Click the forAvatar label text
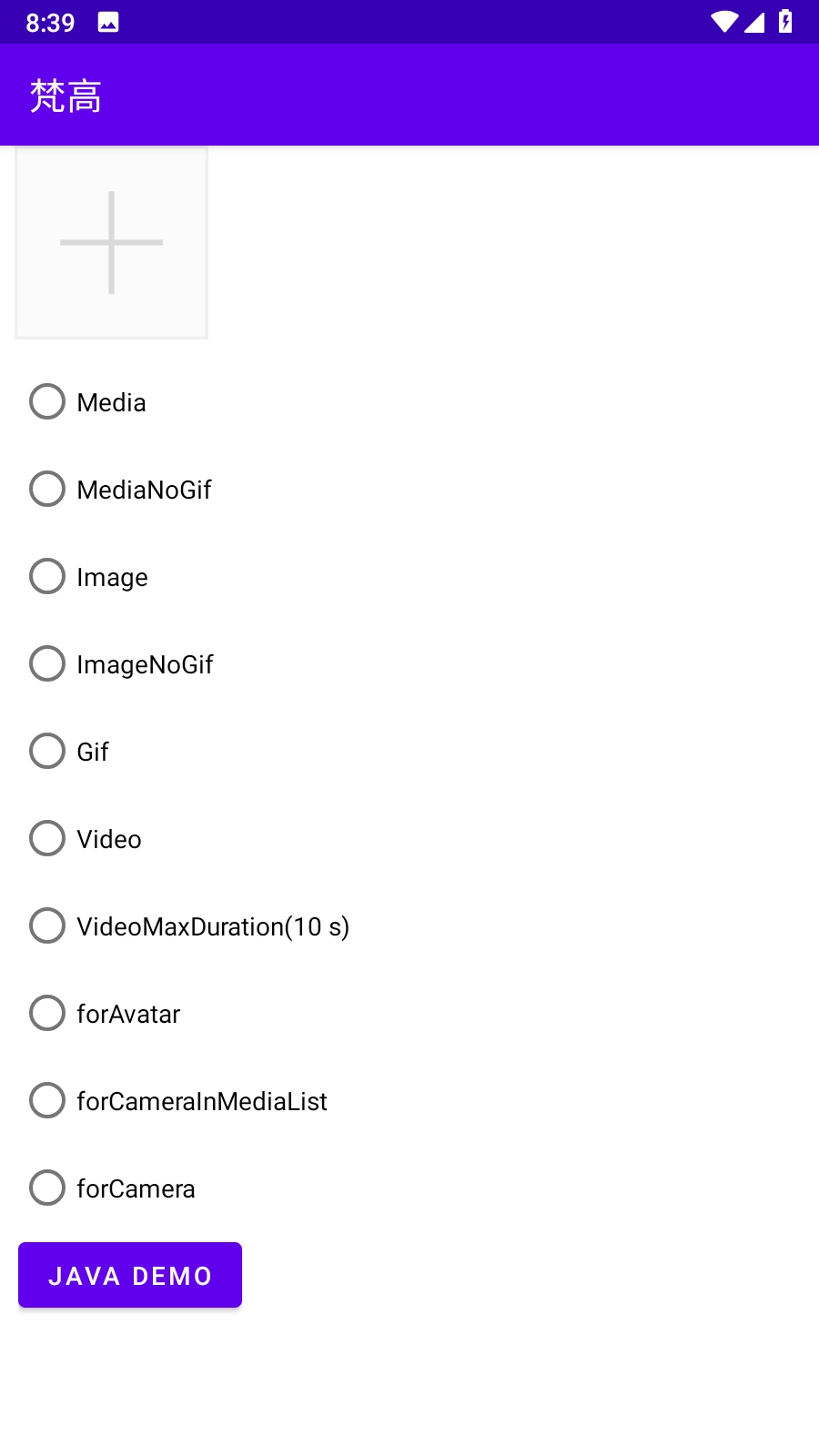819x1456 pixels. pyautogui.click(x=128, y=1014)
